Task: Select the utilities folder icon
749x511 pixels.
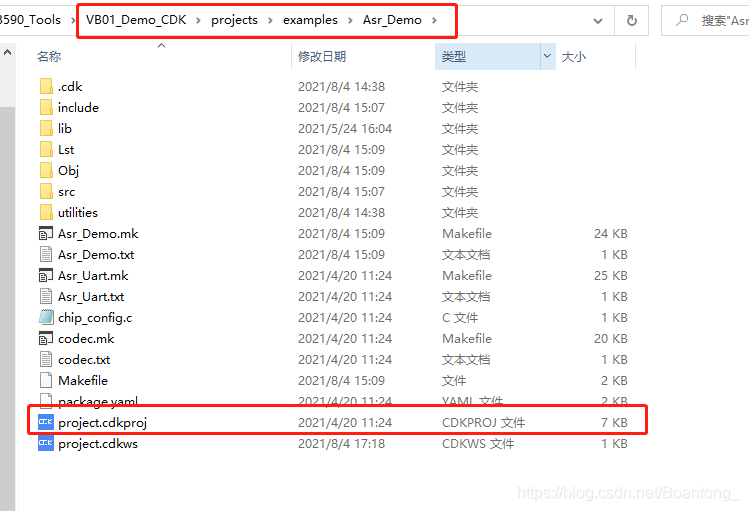Action: click(x=46, y=213)
